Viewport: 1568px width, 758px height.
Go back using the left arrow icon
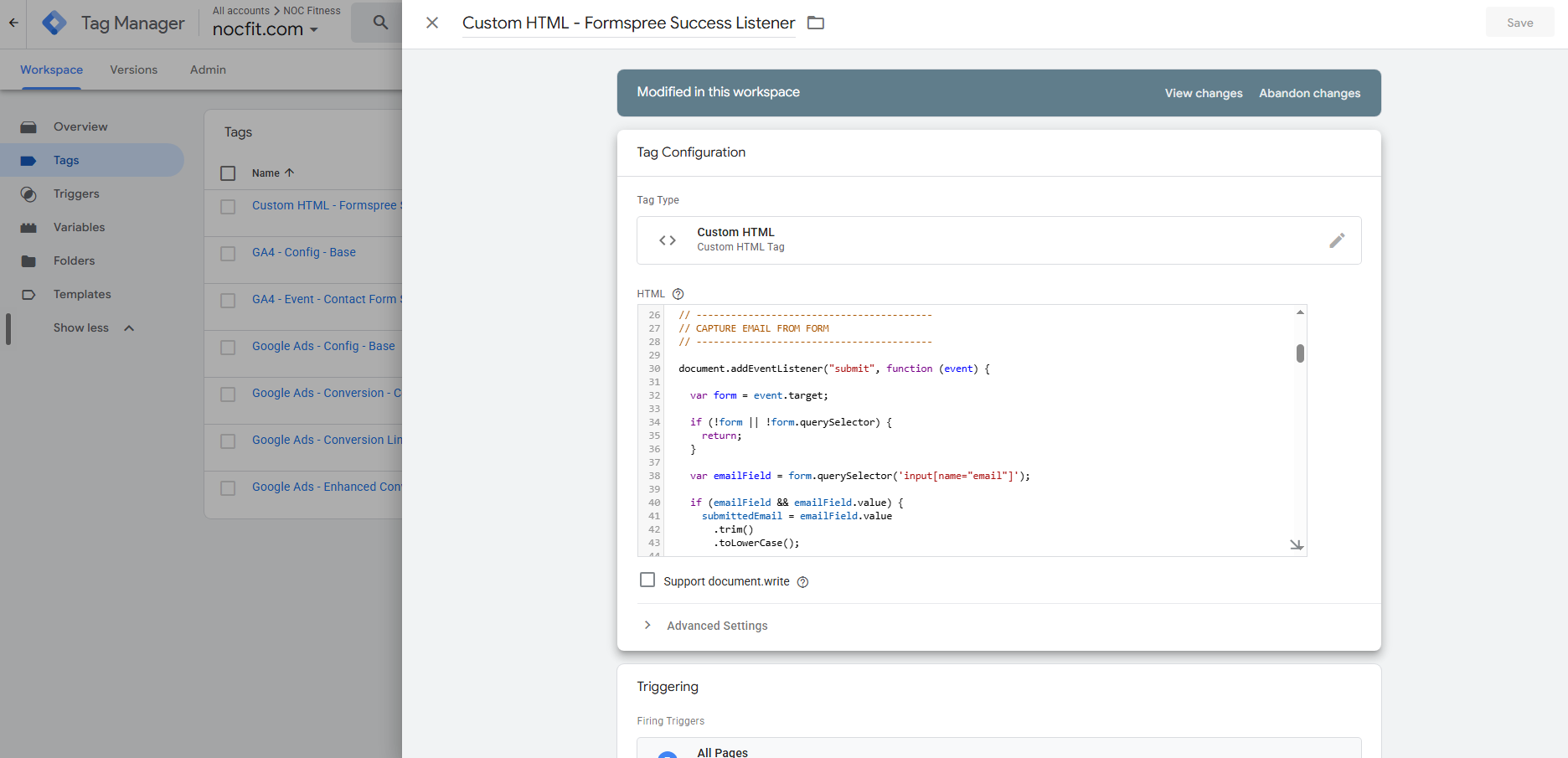coord(13,23)
